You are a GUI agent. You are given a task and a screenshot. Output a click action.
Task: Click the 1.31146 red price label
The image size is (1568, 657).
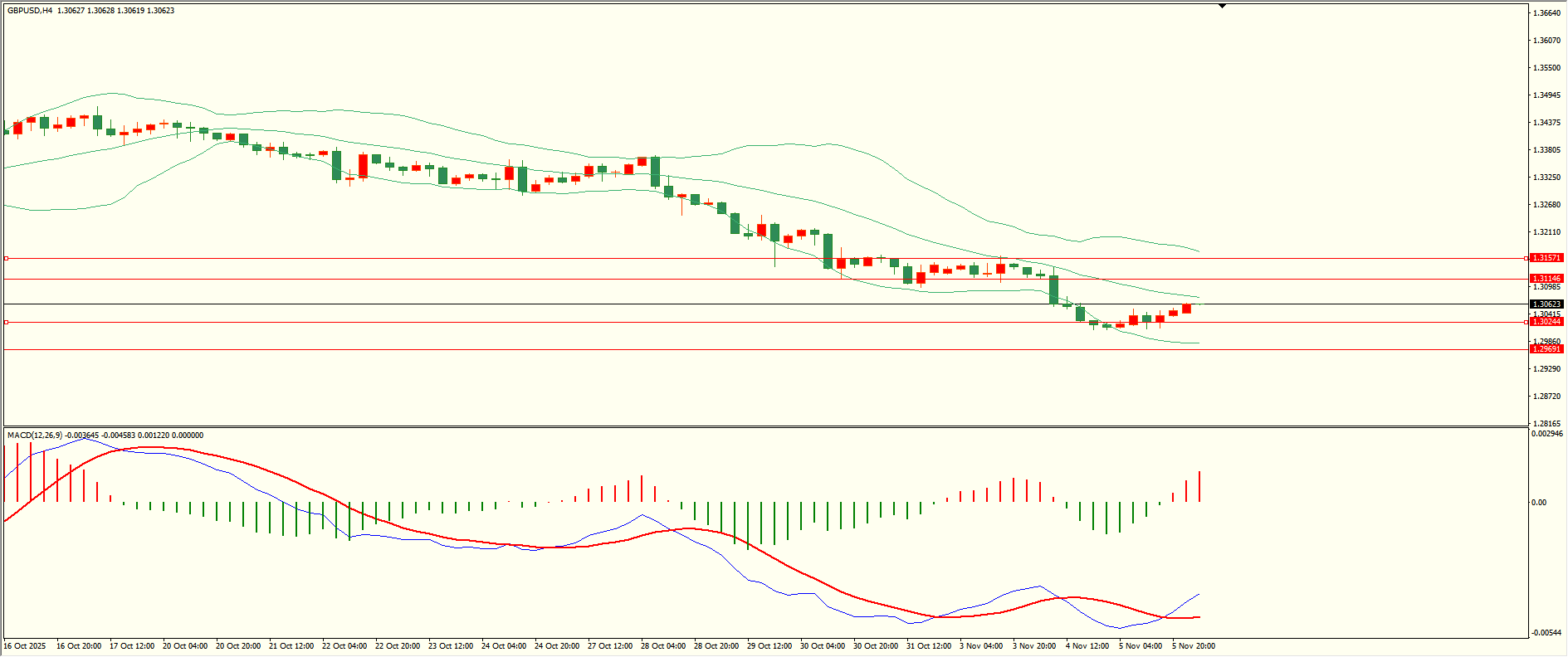coord(1546,279)
